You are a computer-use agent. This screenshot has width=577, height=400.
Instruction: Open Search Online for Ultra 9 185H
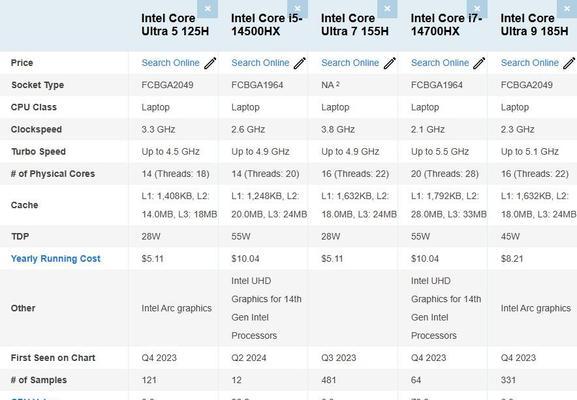[530, 63]
